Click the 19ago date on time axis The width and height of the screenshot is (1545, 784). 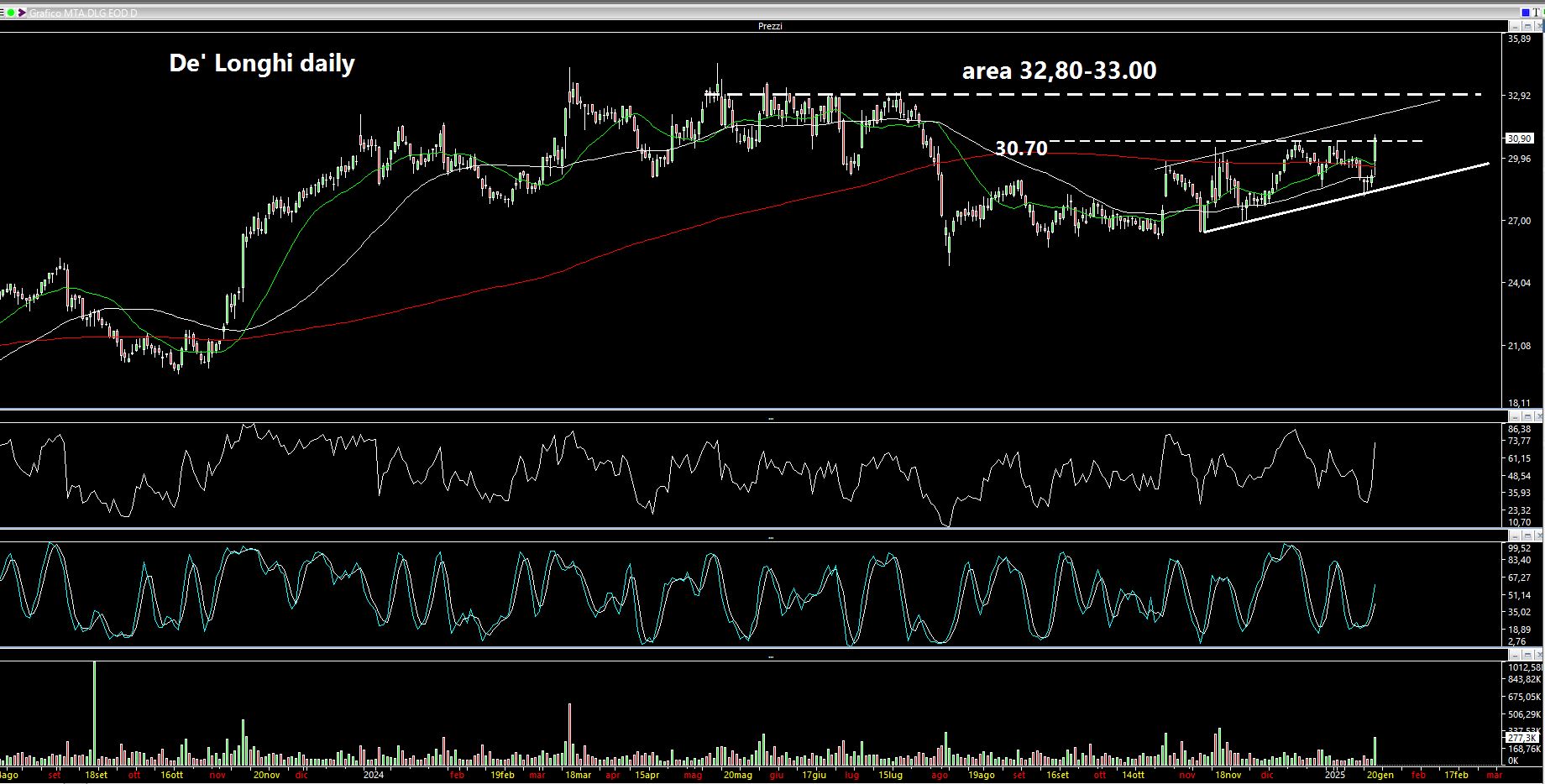[981, 775]
